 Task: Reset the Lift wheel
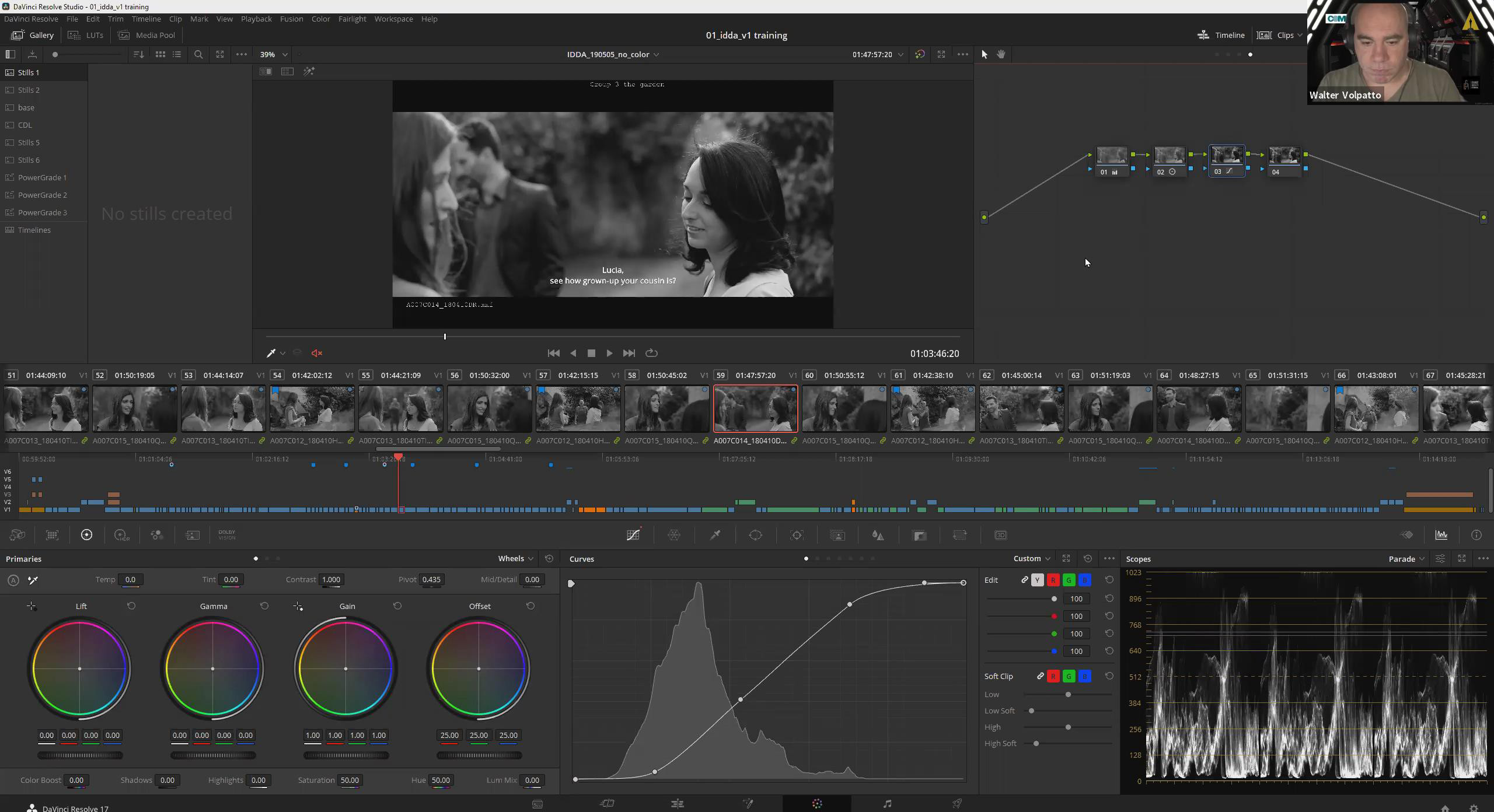(131, 606)
